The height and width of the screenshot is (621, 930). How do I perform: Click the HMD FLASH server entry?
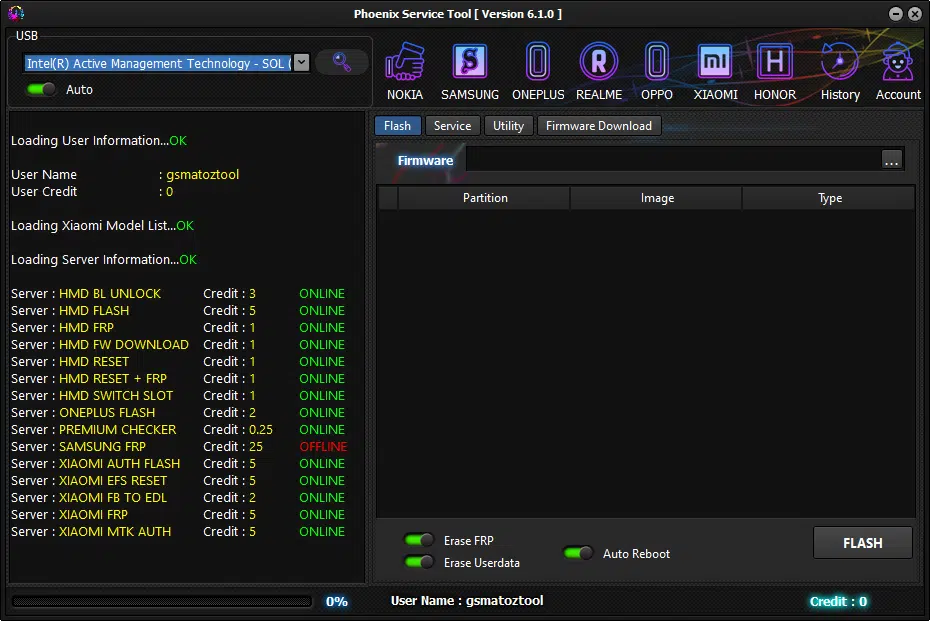[94, 311]
